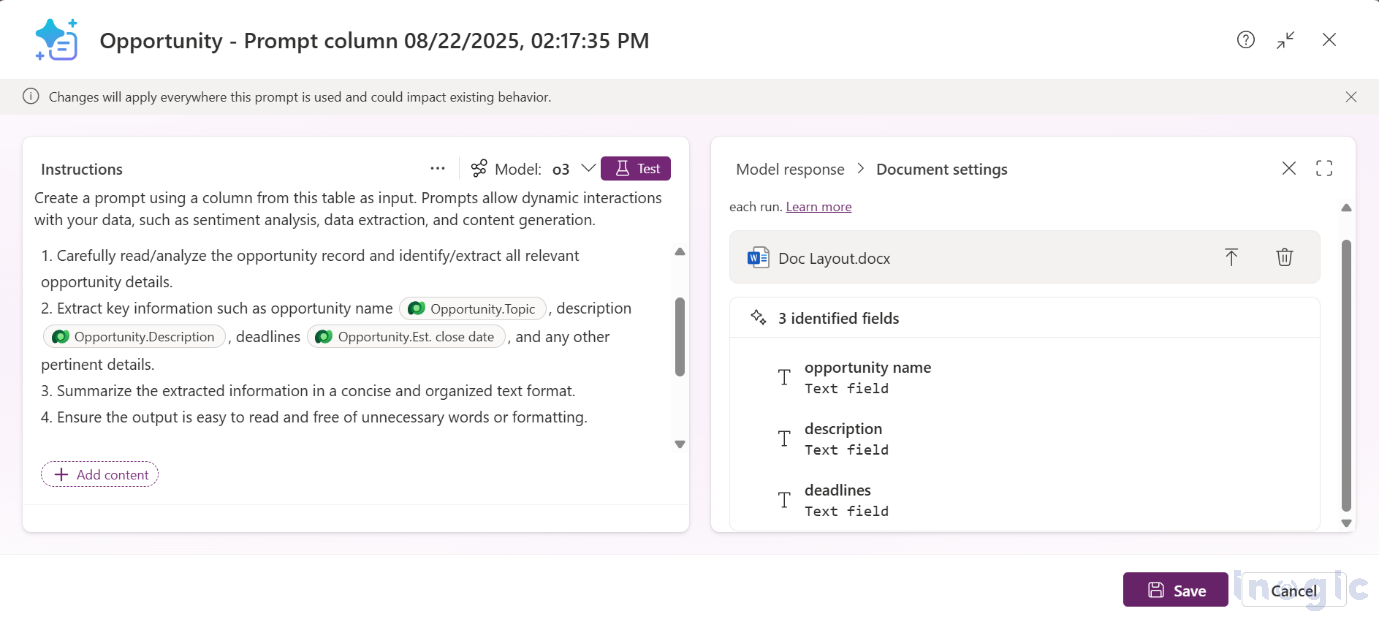Go to Model response breadcrumb
This screenshot has height=622, width=1379.
point(790,169)
